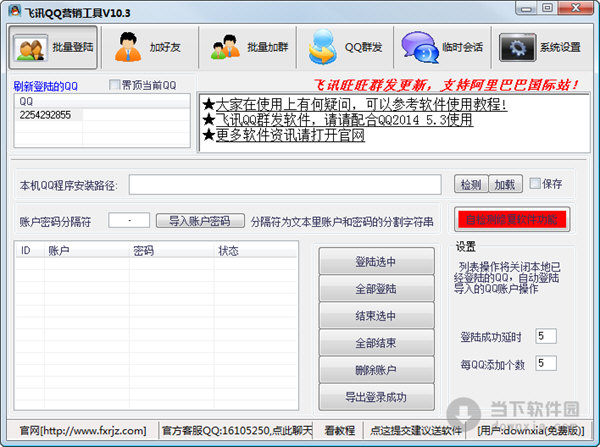Toggle the 保存 save checkbox
The height and width of the screenshot is (447, 600).
[x=536, y=184]
